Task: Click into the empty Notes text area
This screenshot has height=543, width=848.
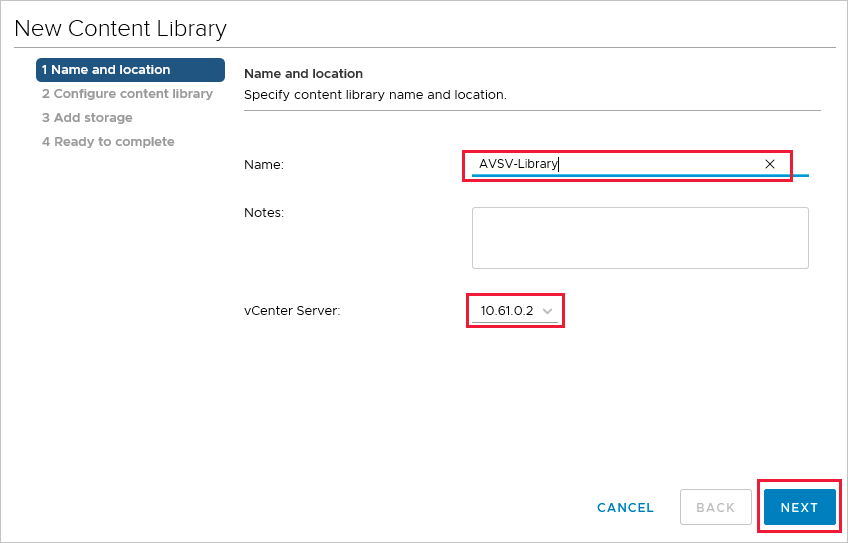Action: (640, 237)
